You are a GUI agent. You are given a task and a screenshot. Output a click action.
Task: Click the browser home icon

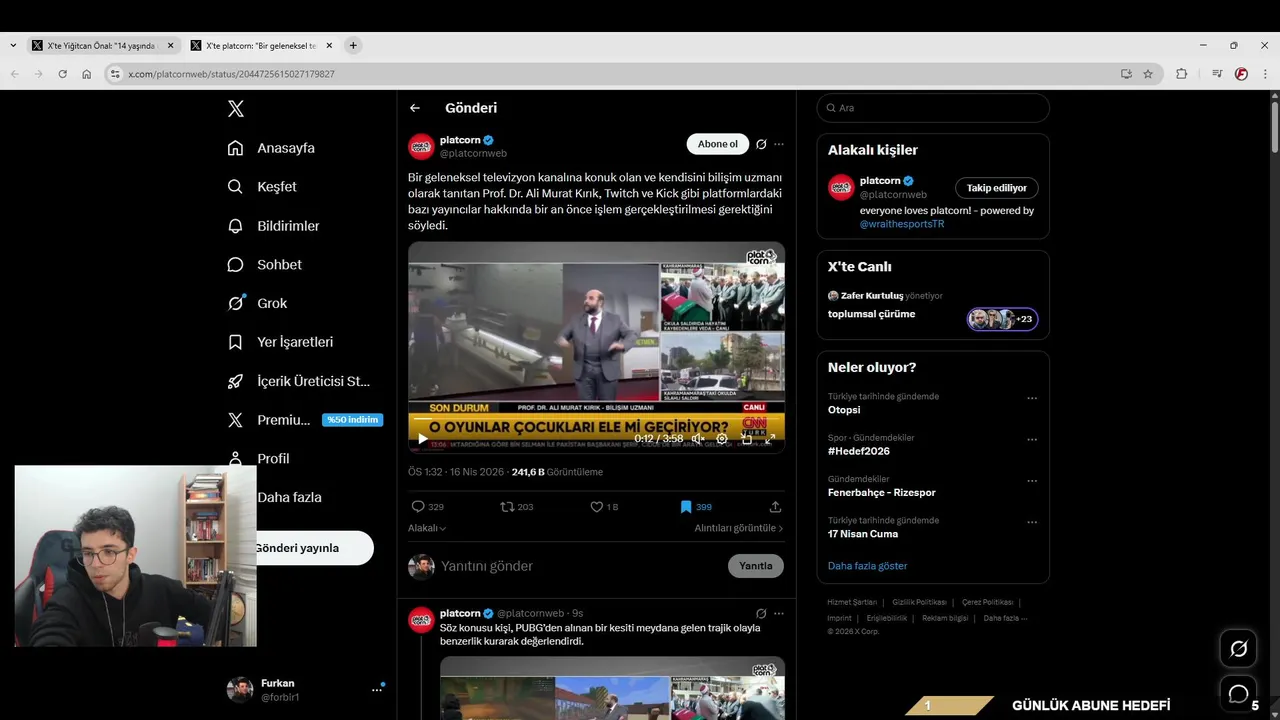click(87, 74)
